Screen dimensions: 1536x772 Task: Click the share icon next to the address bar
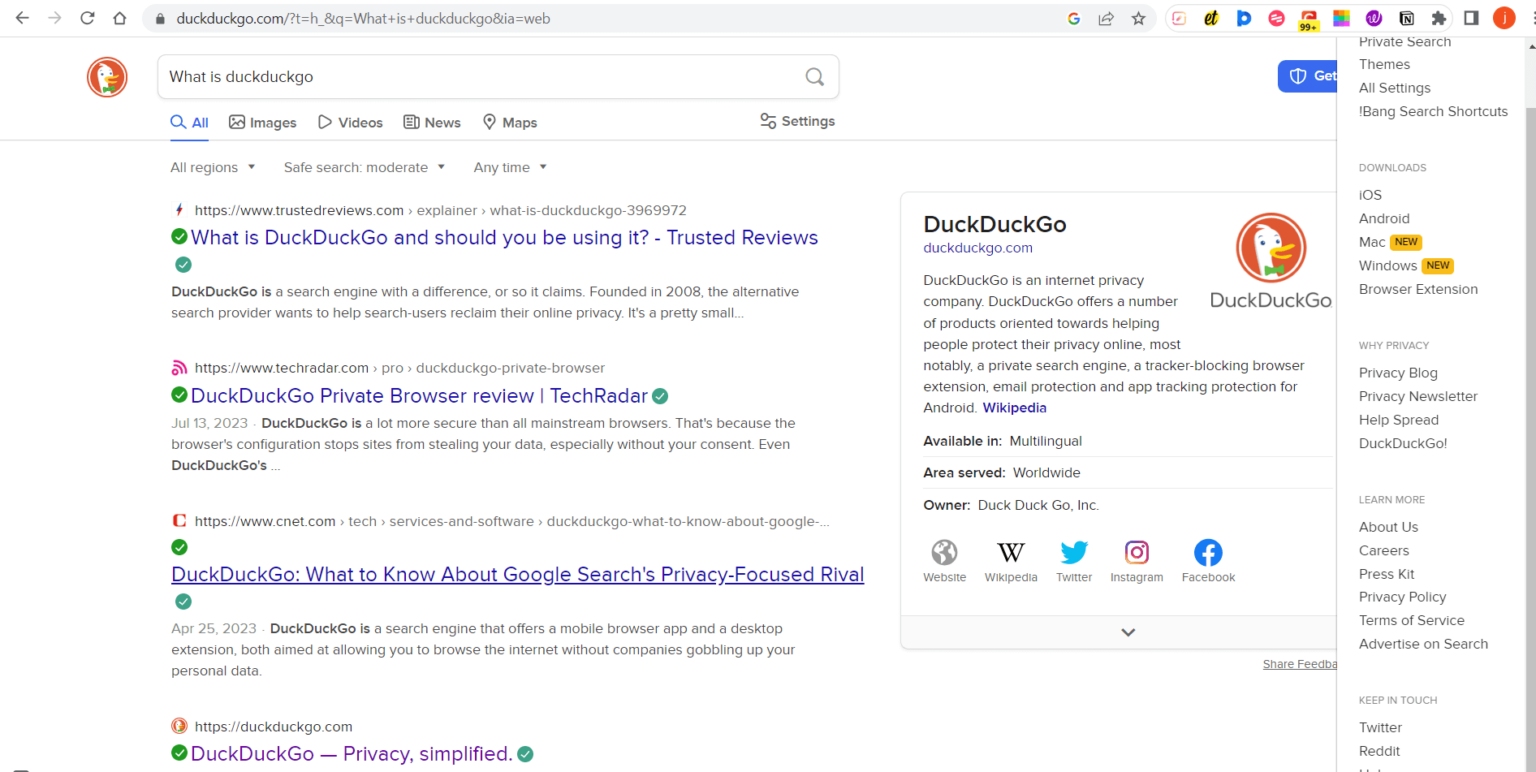pyautogui.click(x=1106, y=17)
